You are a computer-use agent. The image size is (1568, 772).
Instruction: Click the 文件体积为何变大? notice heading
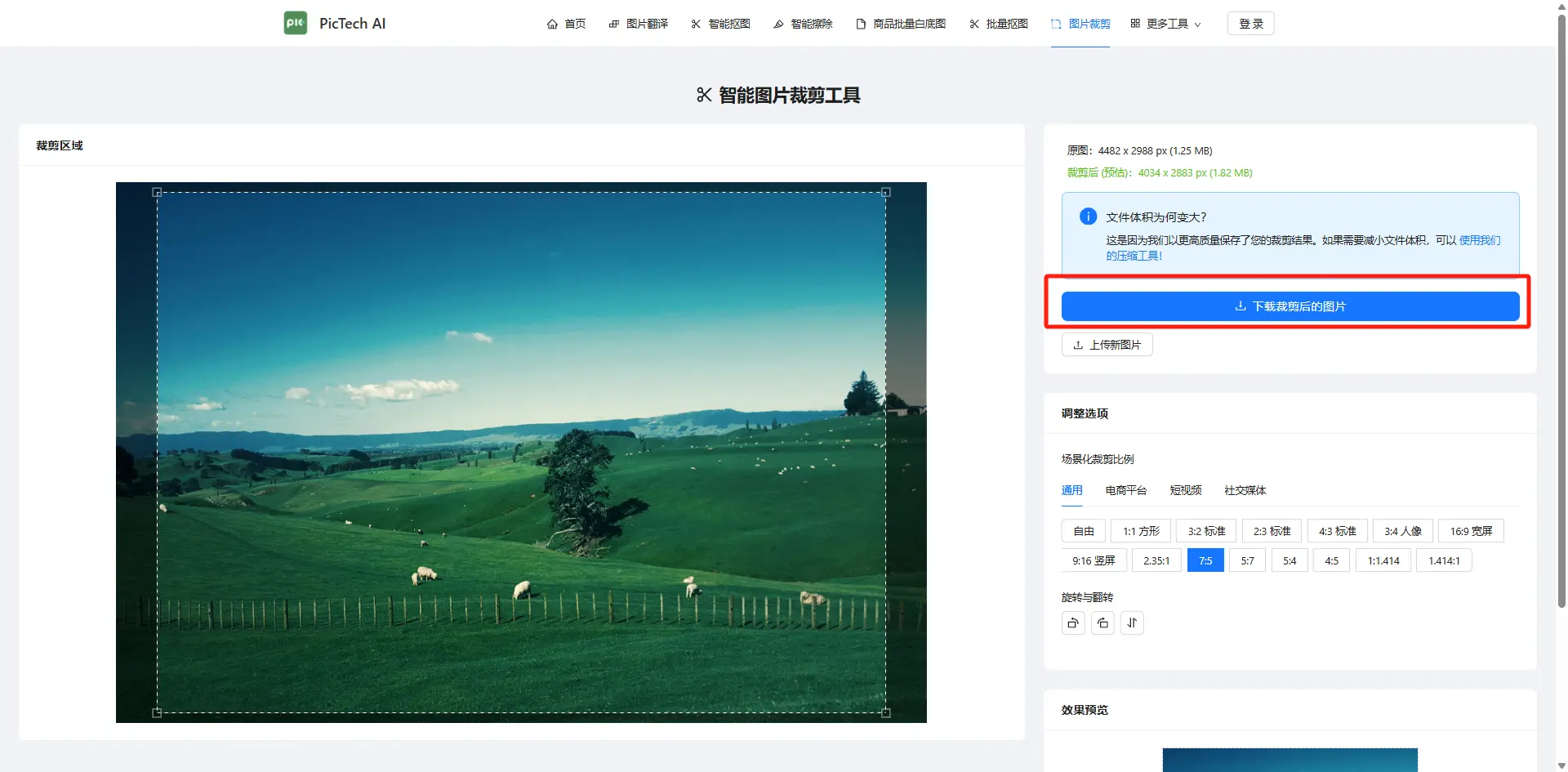click(x=1156, y=216)
